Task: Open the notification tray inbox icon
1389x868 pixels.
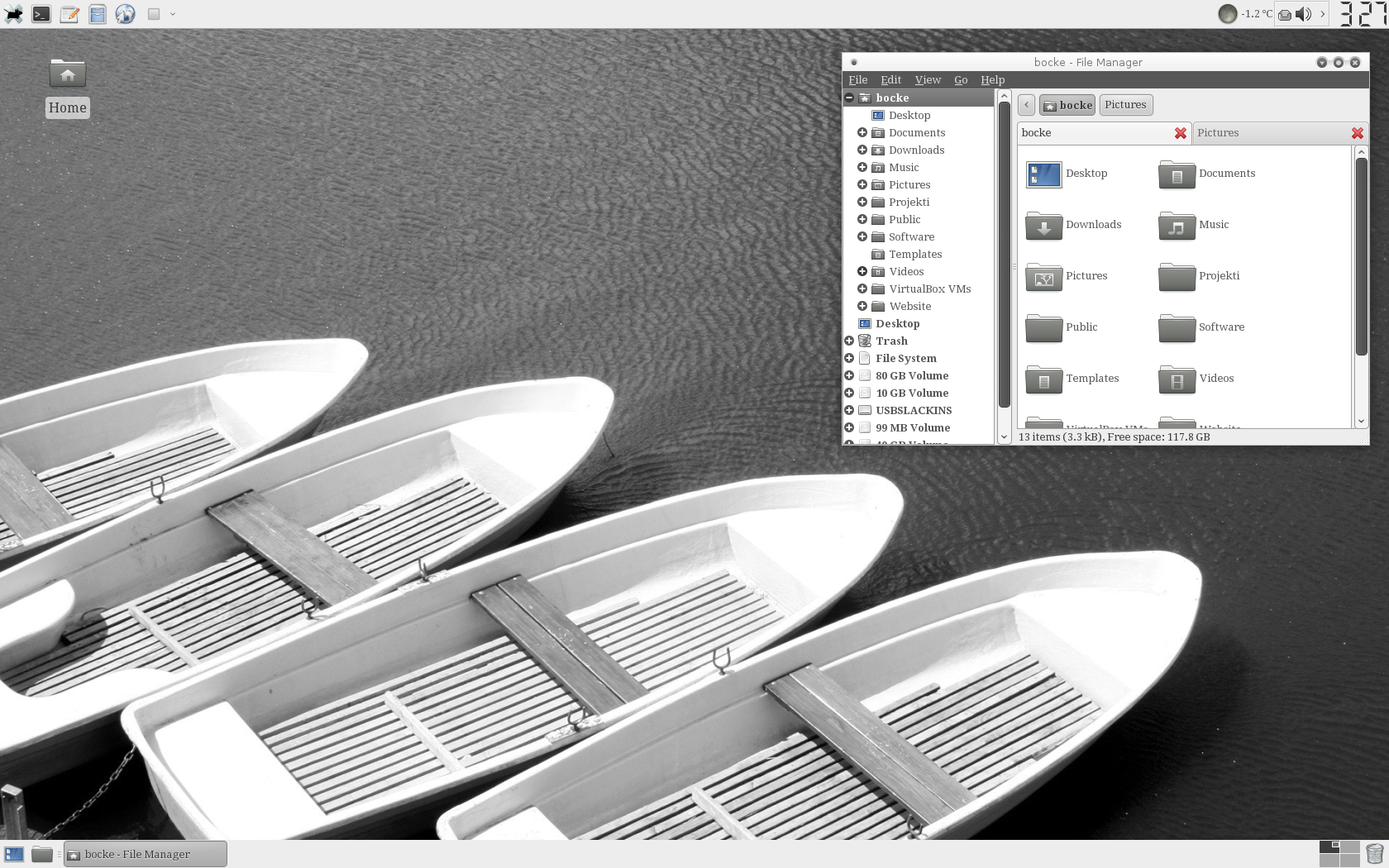Action: click(x=1285, y=15)
